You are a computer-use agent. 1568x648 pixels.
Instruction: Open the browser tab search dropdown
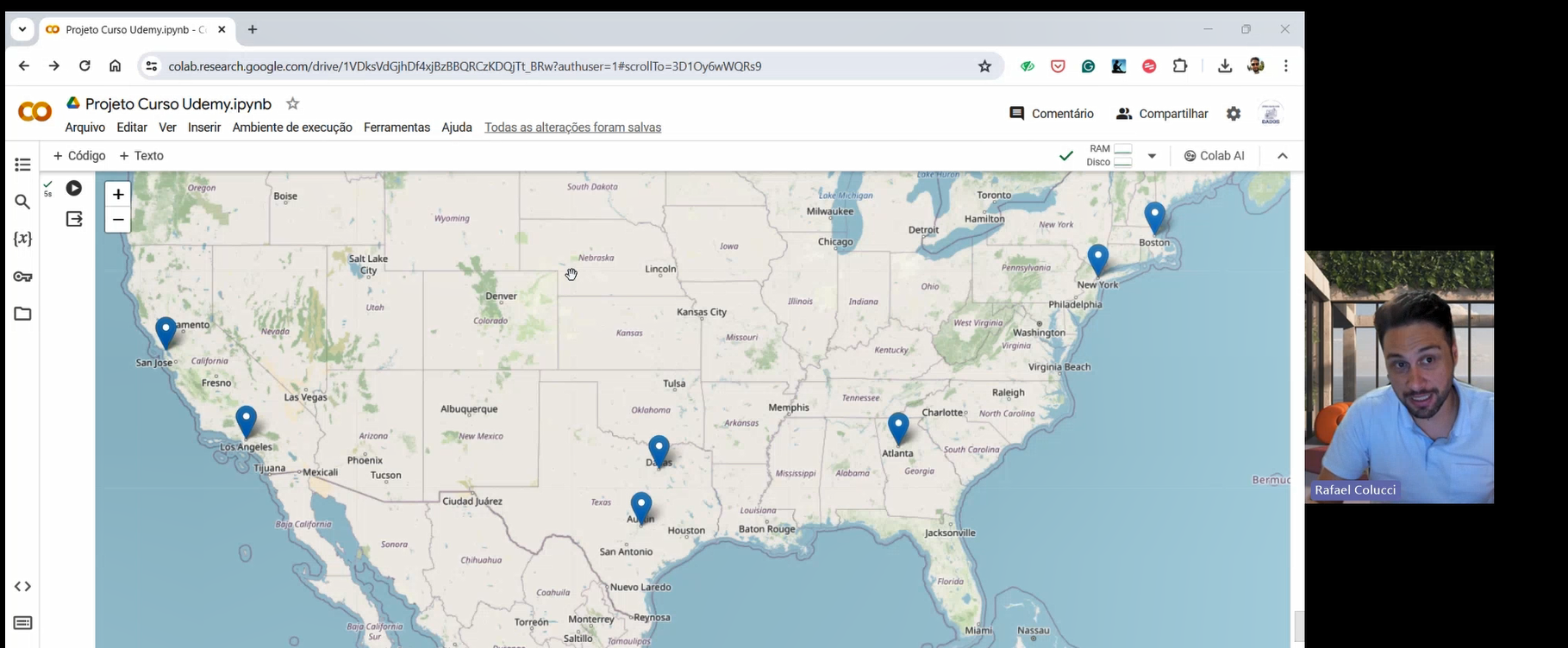[22, 29]
